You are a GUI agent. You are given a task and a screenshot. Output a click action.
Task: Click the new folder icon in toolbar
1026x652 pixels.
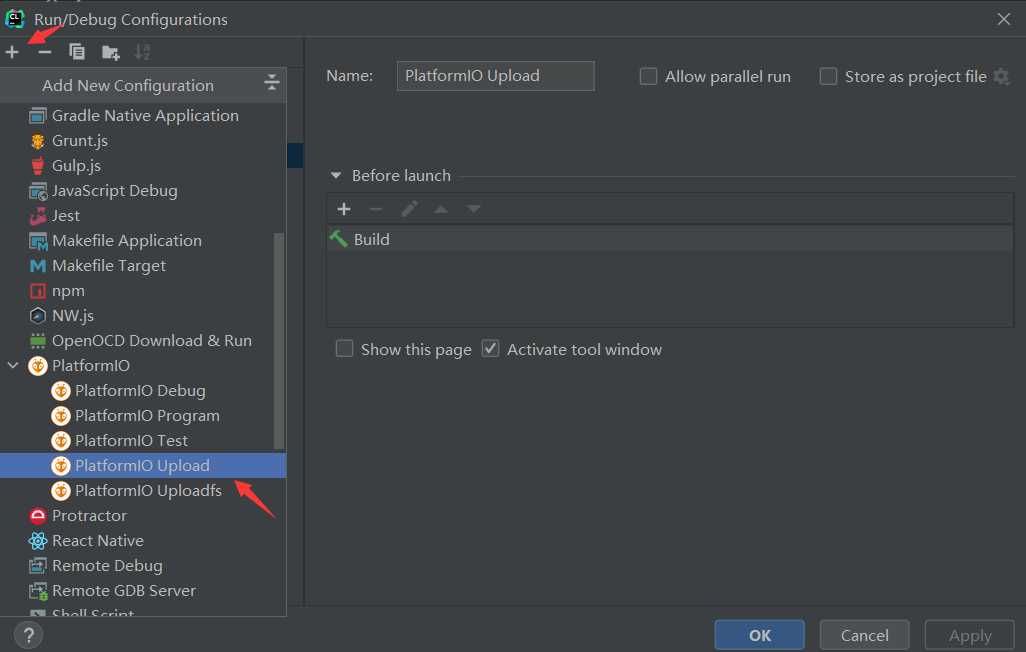tap(111, 52)
